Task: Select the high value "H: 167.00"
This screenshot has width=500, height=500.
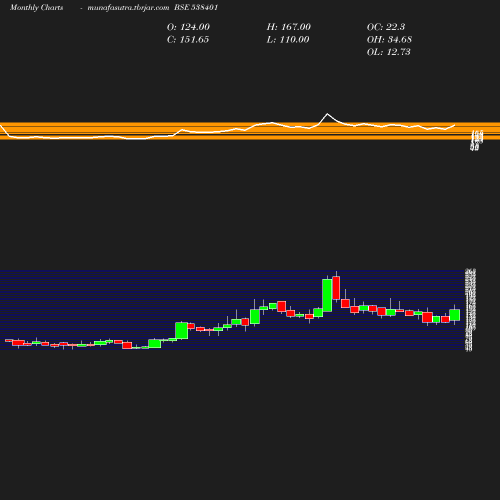Action: [289, 27]
